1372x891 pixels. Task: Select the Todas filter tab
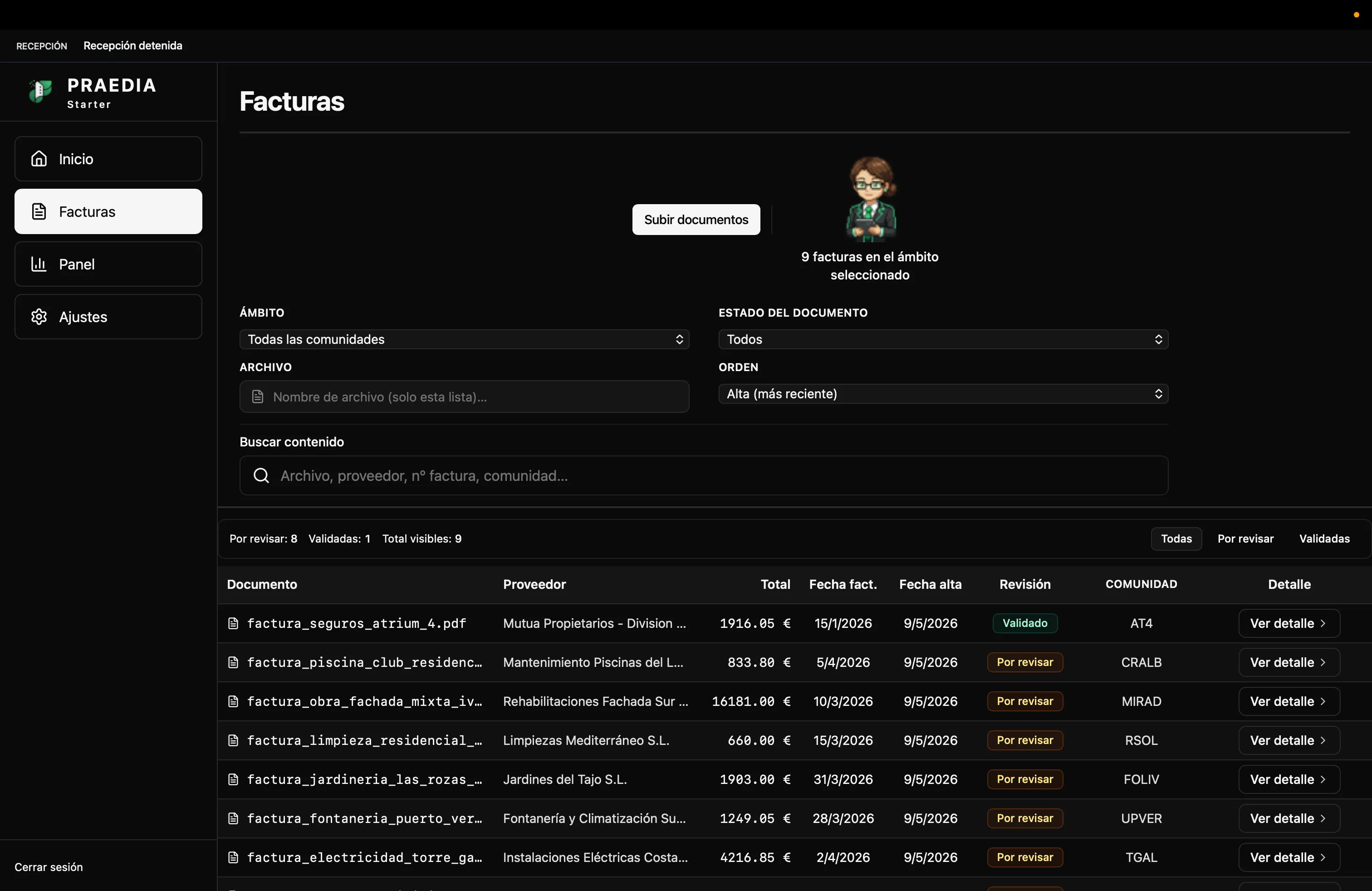click(1176, 539)
